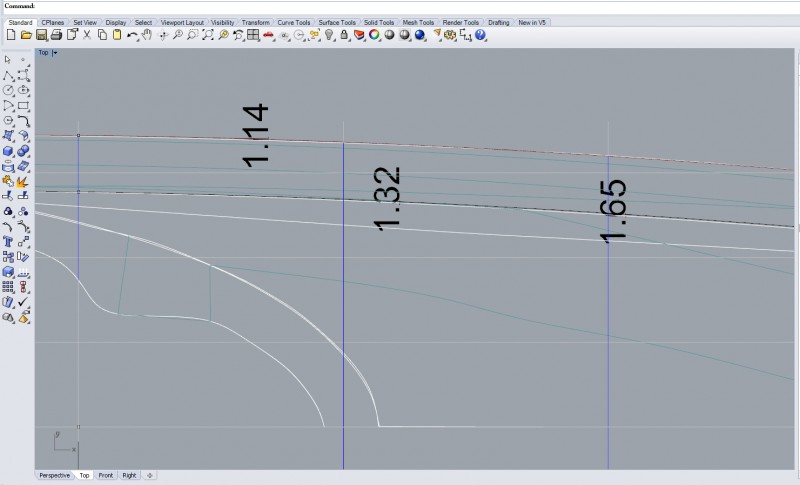The height and width of the screenshot is (485, 800).
Task: Add a viewport tab with plus button
Action: (x=149, y=475)
